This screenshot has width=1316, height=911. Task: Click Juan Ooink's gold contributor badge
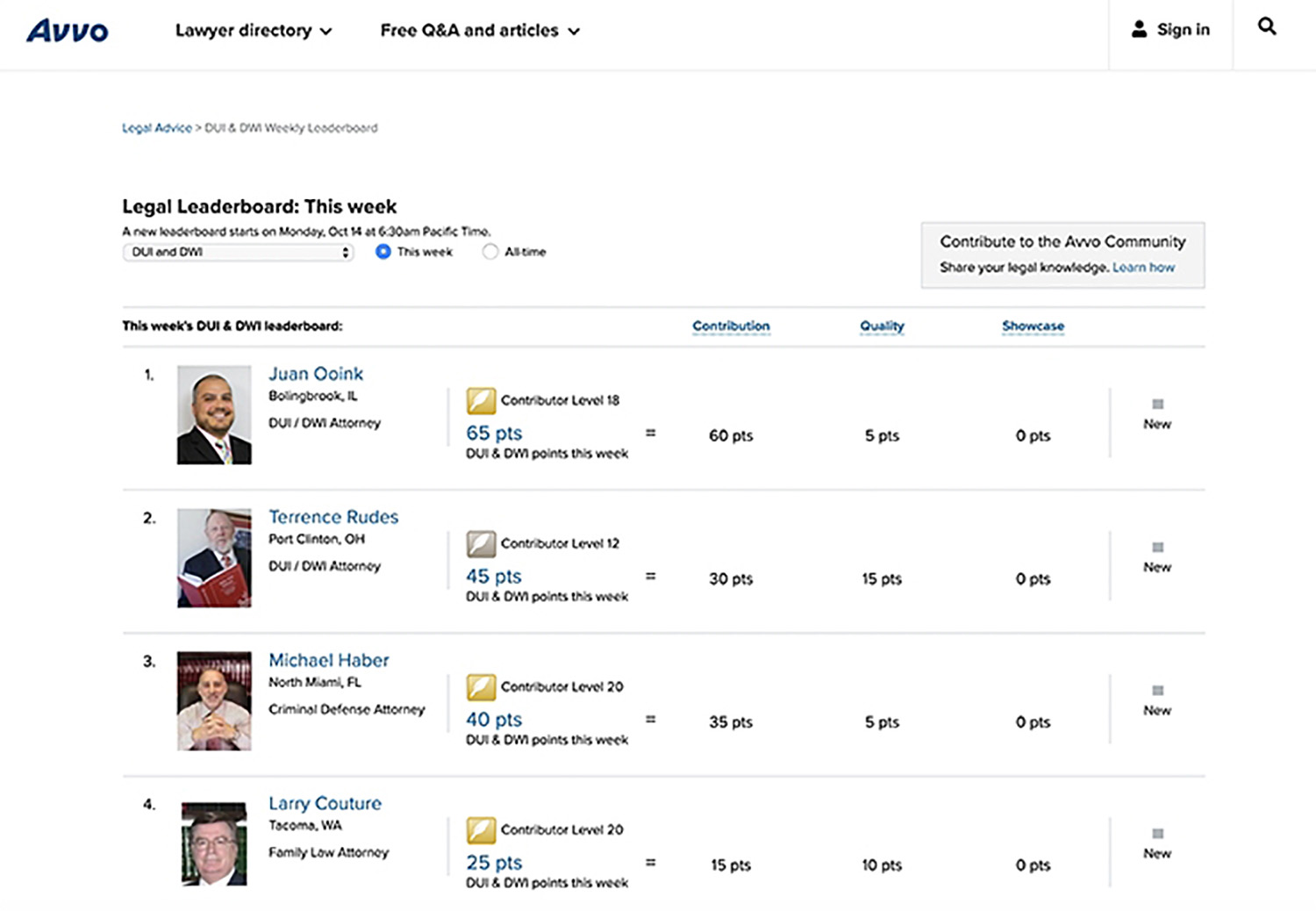click(x=481, y=401)
